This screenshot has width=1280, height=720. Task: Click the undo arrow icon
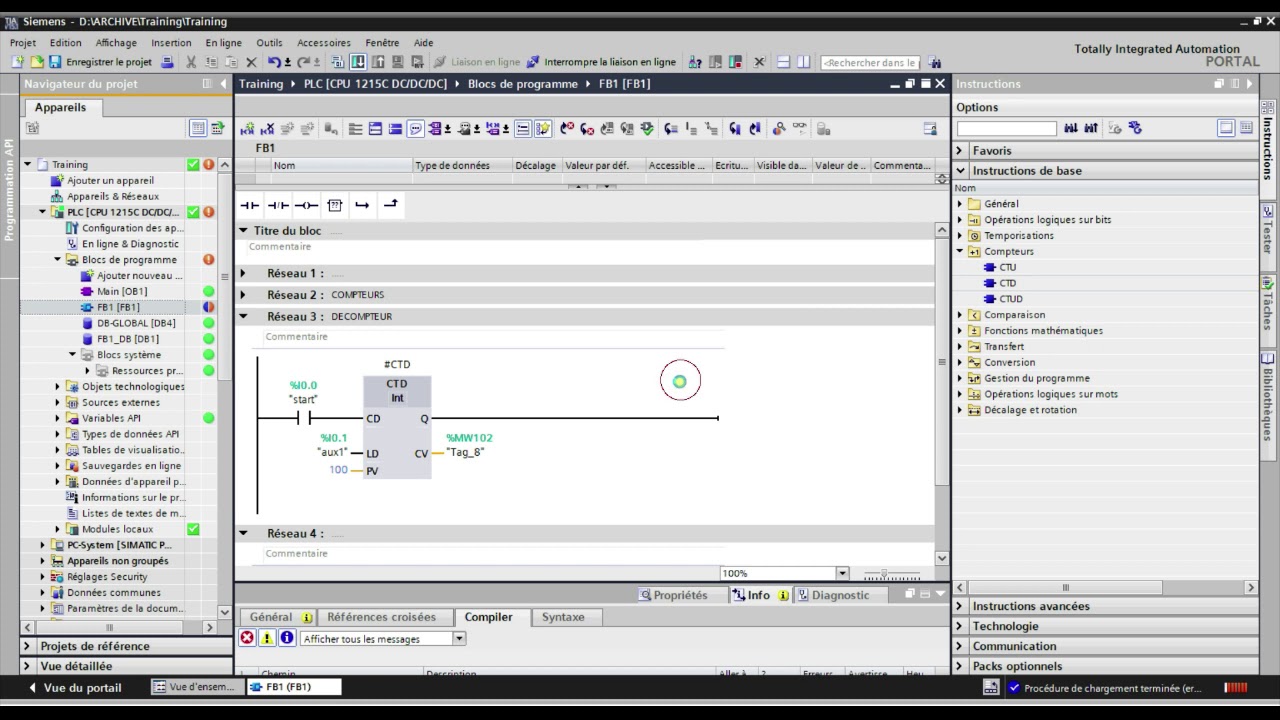click(x=273, y=62)
